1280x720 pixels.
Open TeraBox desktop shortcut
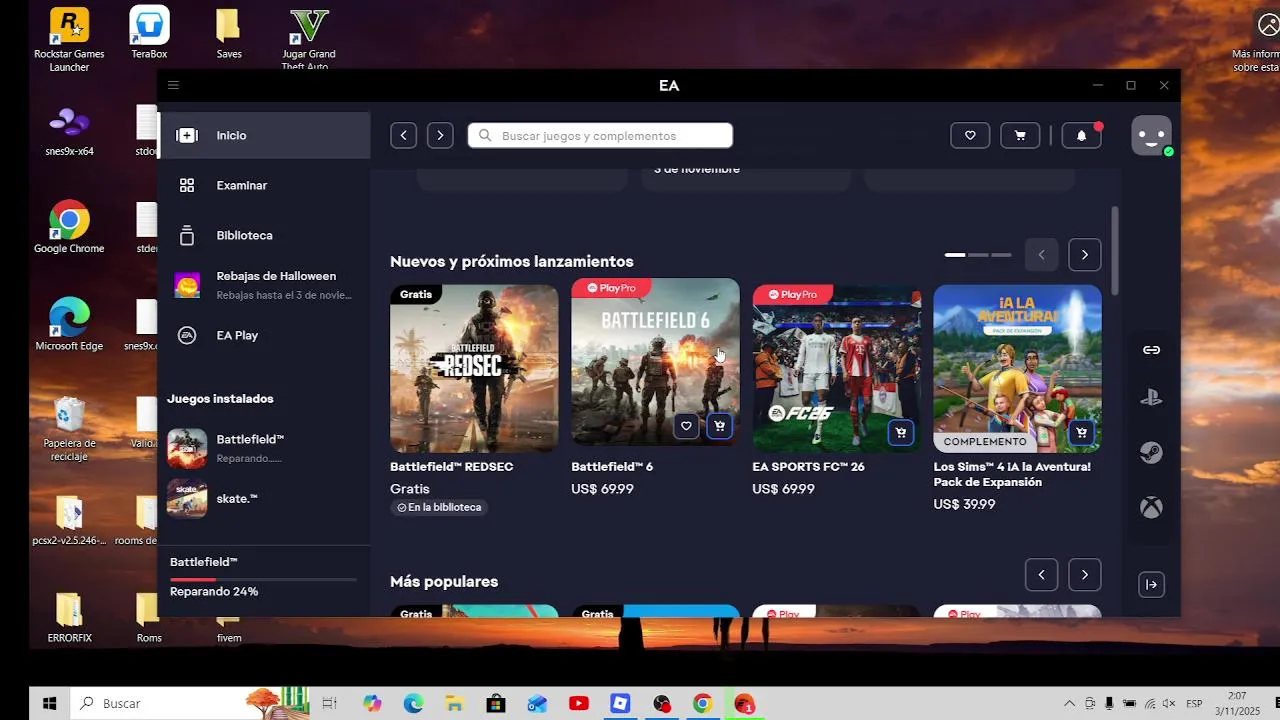(x=149, y=33)
